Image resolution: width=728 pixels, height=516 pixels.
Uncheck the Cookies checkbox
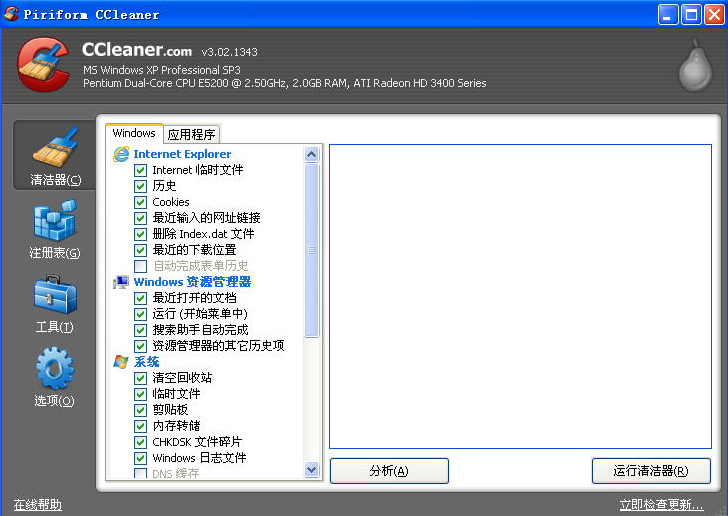click(141, 202)
